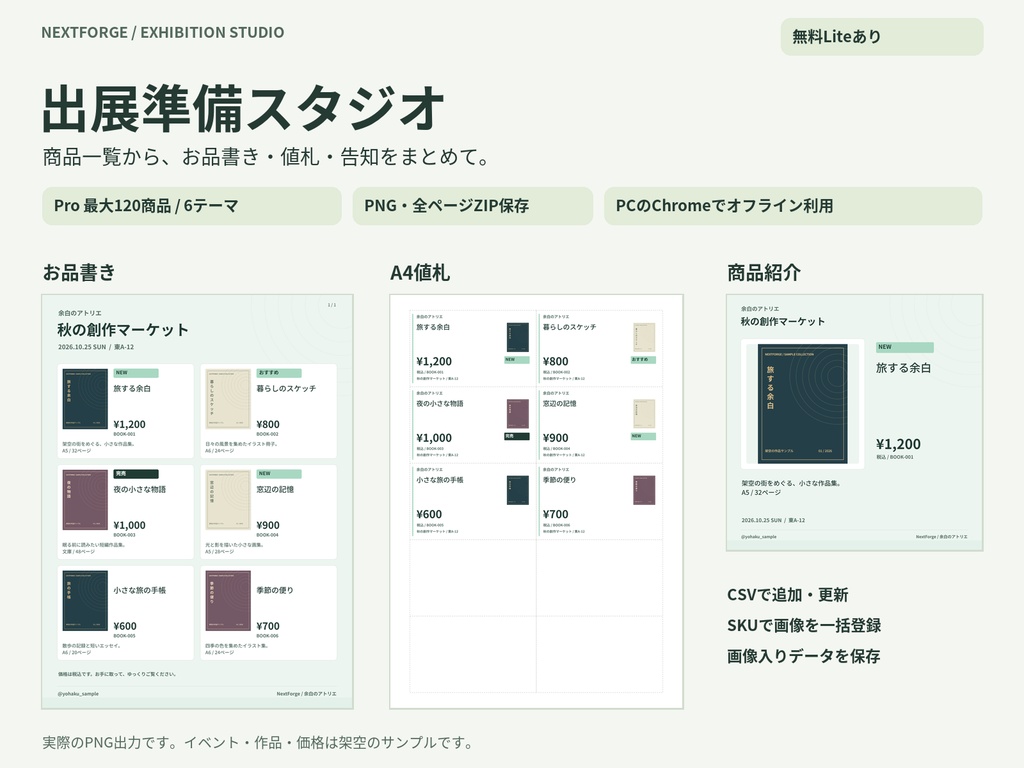Click the PNG・全ページZIP保存 pill

(472, 206)
